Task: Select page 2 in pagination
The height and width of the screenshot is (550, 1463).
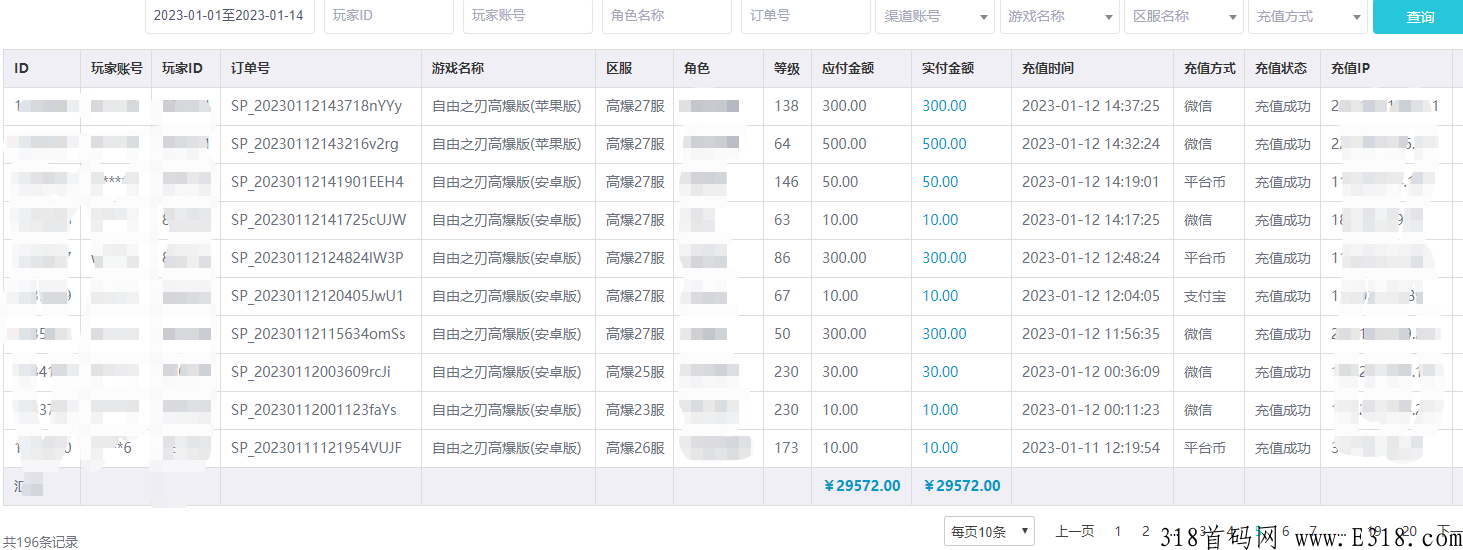Action: click(x=1146, y=532)
